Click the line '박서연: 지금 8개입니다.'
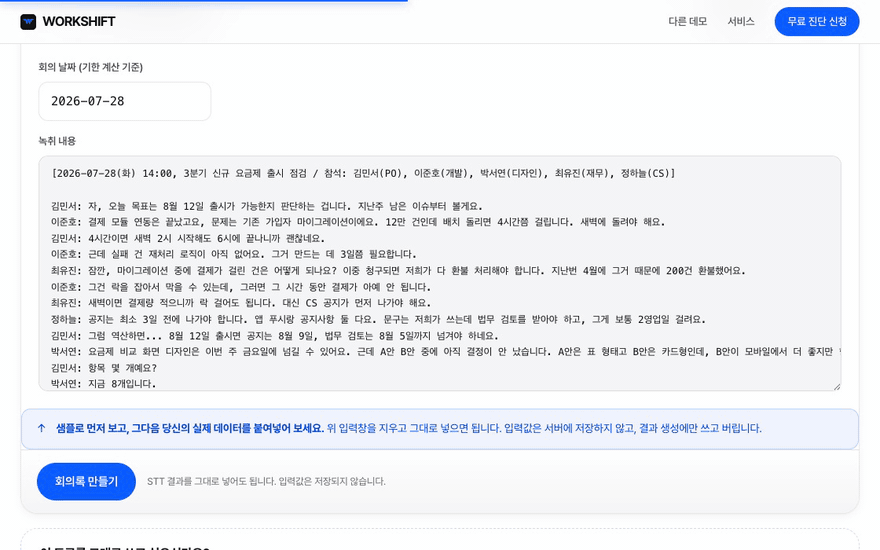Image resolution: width=880 pixels, height=550 pixels. [x=103, y=384]
